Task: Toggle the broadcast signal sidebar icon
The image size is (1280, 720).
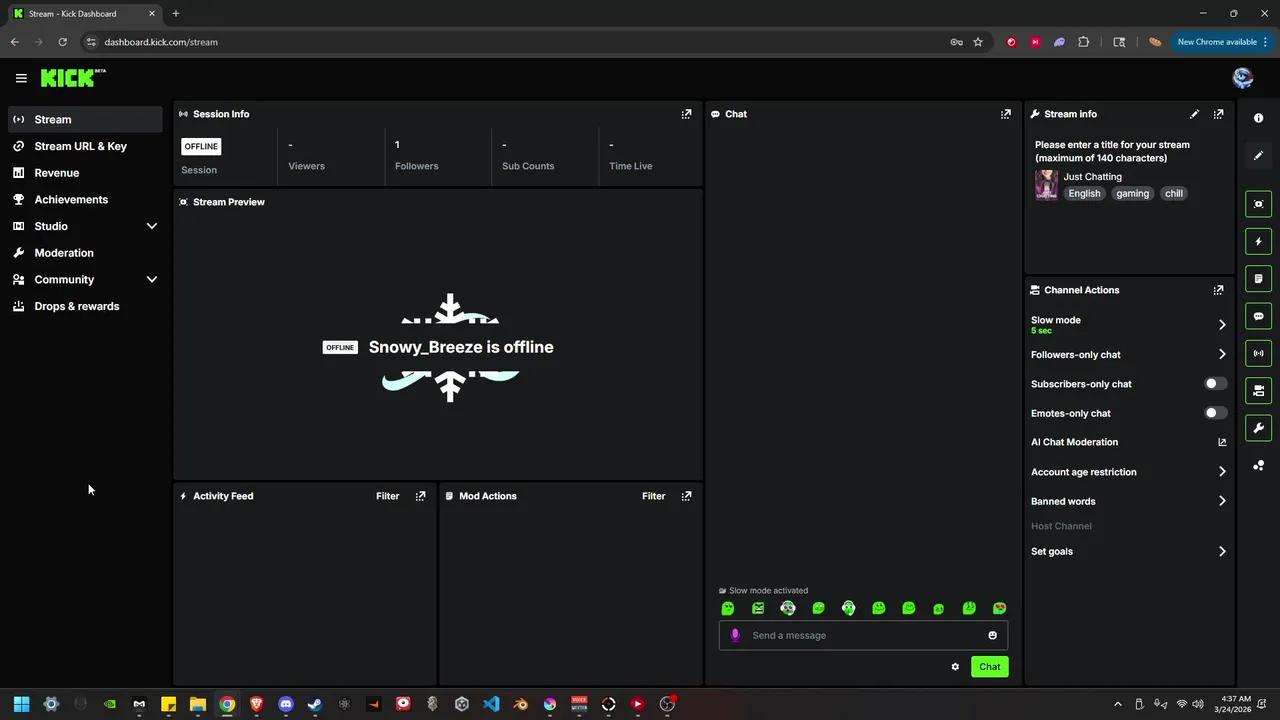Action: 1258,353
